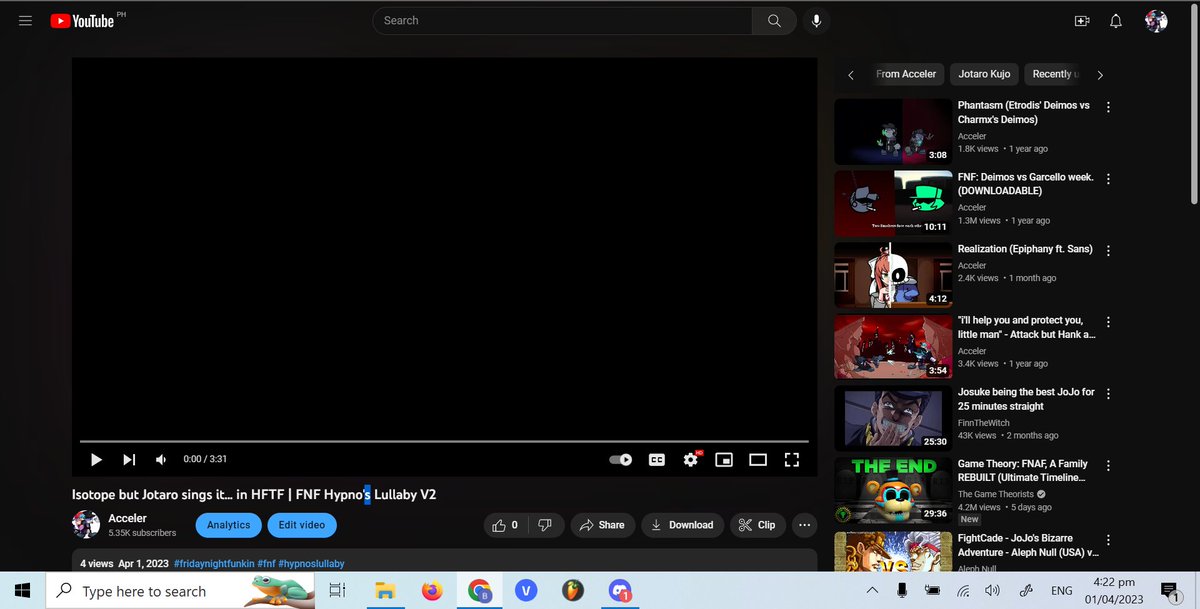Screen dimensions: 1200x609
Task: Seek on the video progress bar
Action: coord(444,441)
